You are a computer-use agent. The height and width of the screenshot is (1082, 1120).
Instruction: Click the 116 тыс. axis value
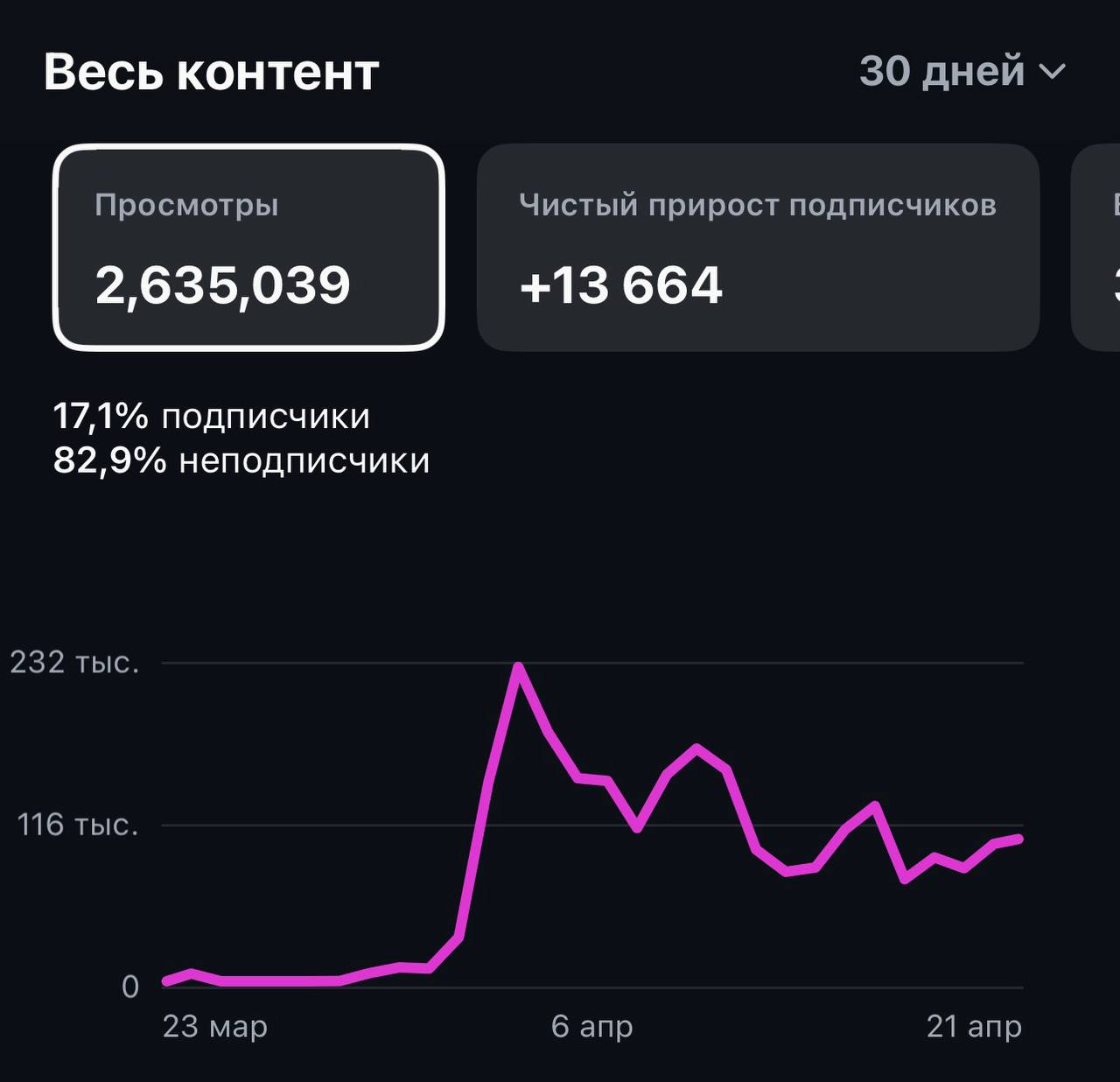point(77,824)
